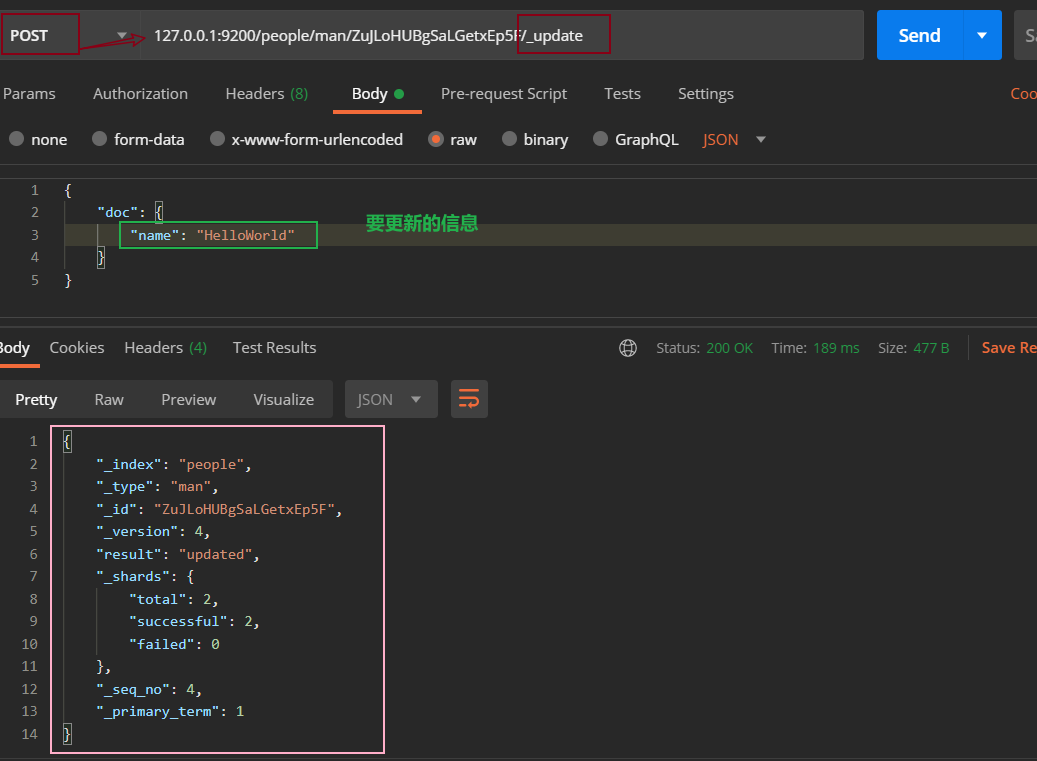The height and width of the screenshot is (761, 1037).
Task: Click the "successful": 2 response line
Action: [194, 621]
